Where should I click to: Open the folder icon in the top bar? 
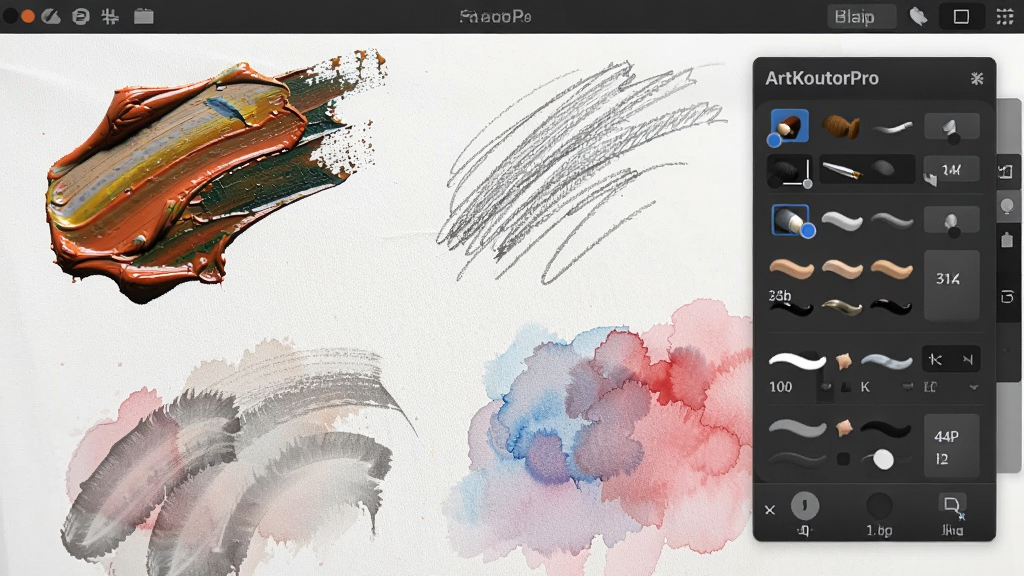[144, 16]
